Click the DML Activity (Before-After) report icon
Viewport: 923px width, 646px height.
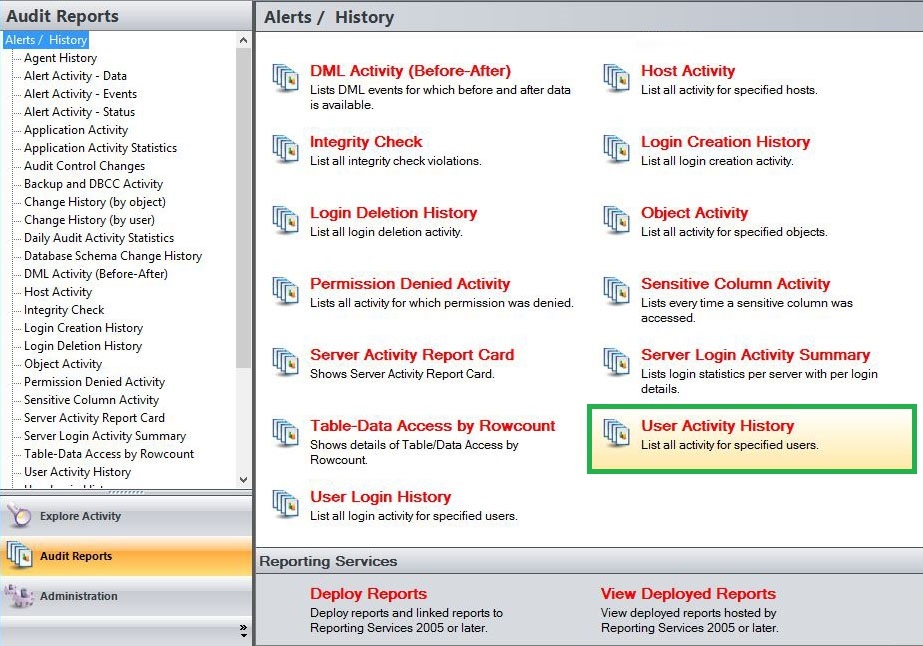pyautogui.click(x=285, y=77)
